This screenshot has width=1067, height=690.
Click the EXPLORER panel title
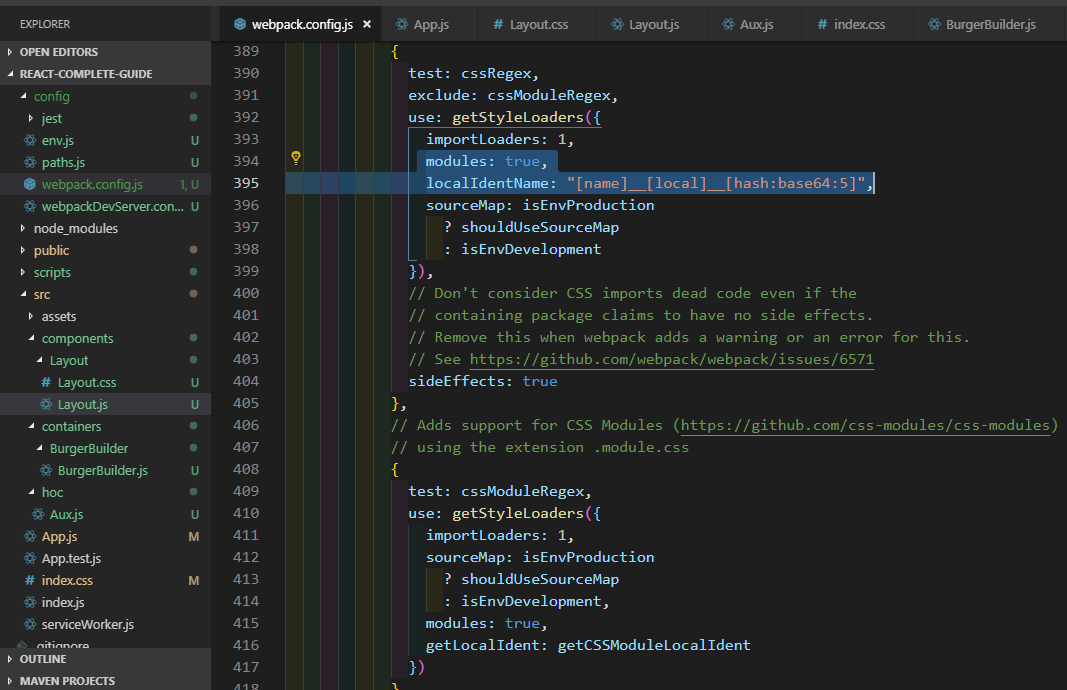click(x=45, y=24)
